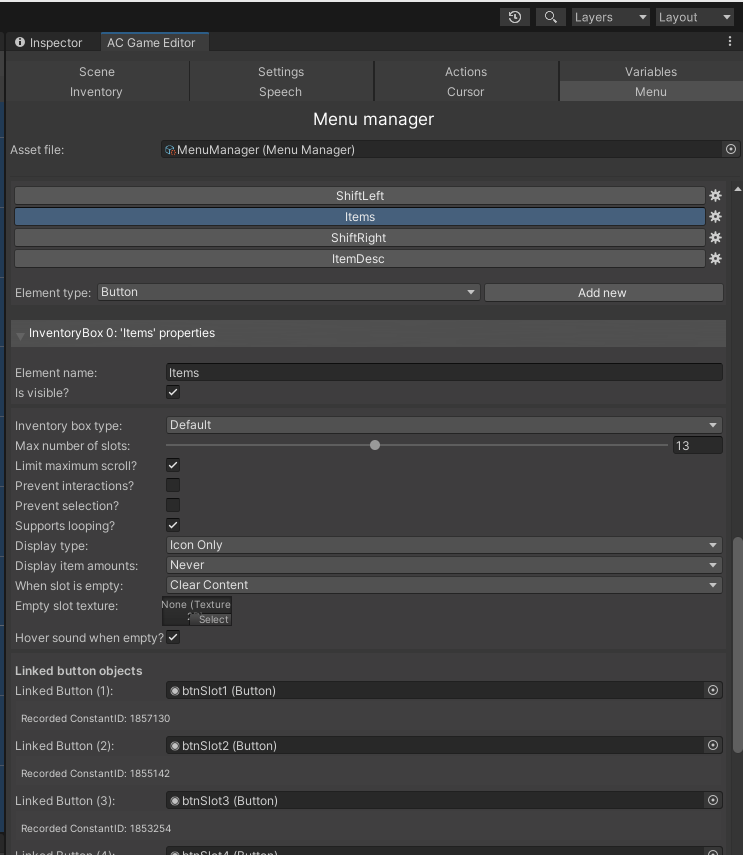The height and width of the screenshot is (855, 743).
Task: Select the ShiftRight element button
Action: [x=360, y=238]
